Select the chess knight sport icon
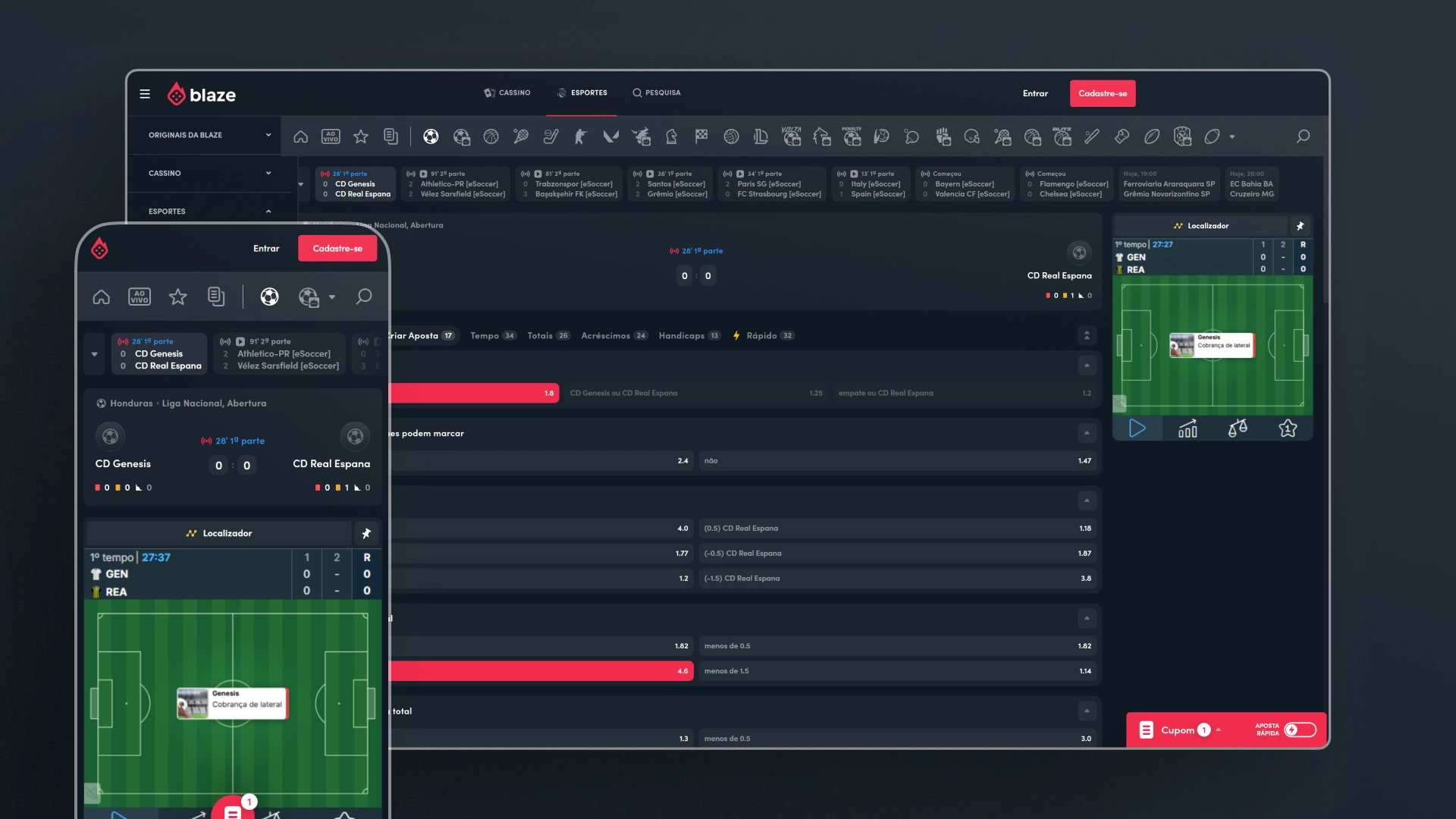 point(671,136)
